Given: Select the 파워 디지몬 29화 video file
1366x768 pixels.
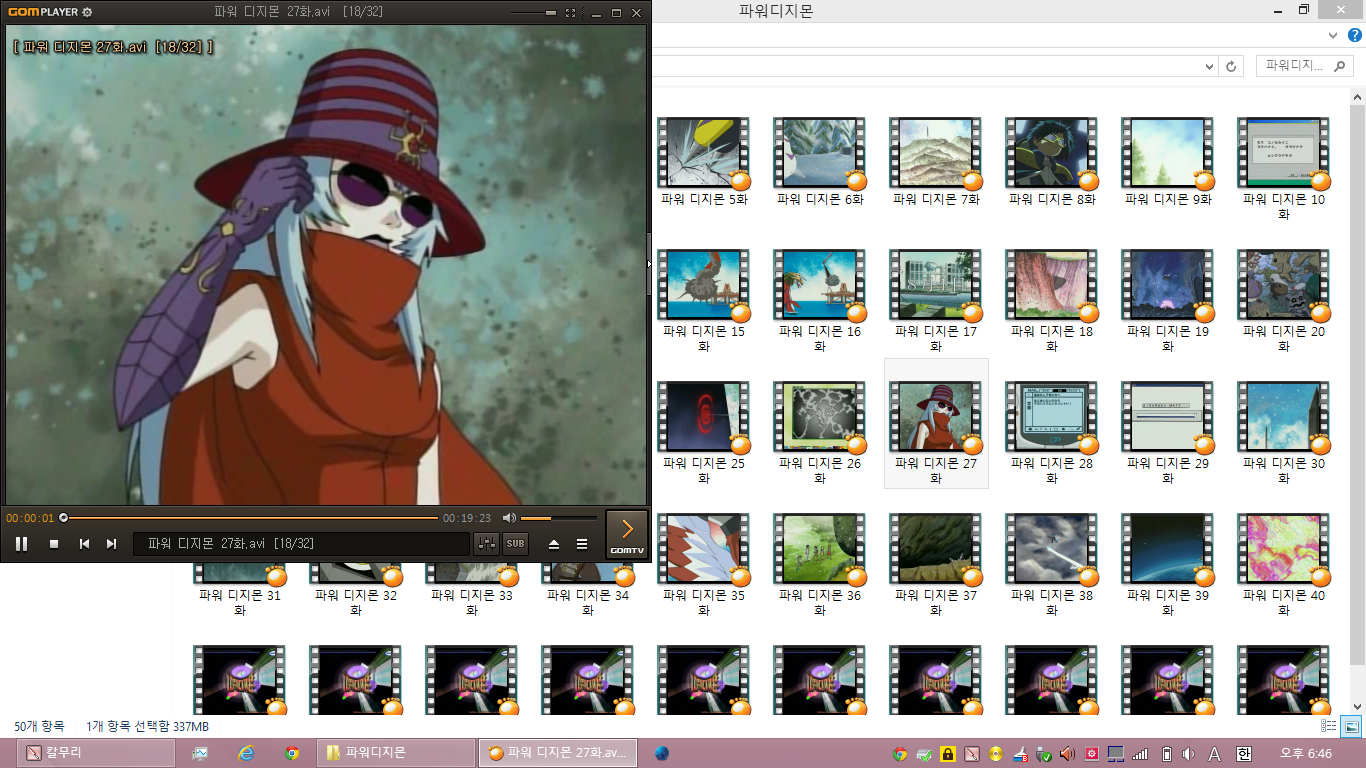Looking at the screenshot, I should (1168, 432).
